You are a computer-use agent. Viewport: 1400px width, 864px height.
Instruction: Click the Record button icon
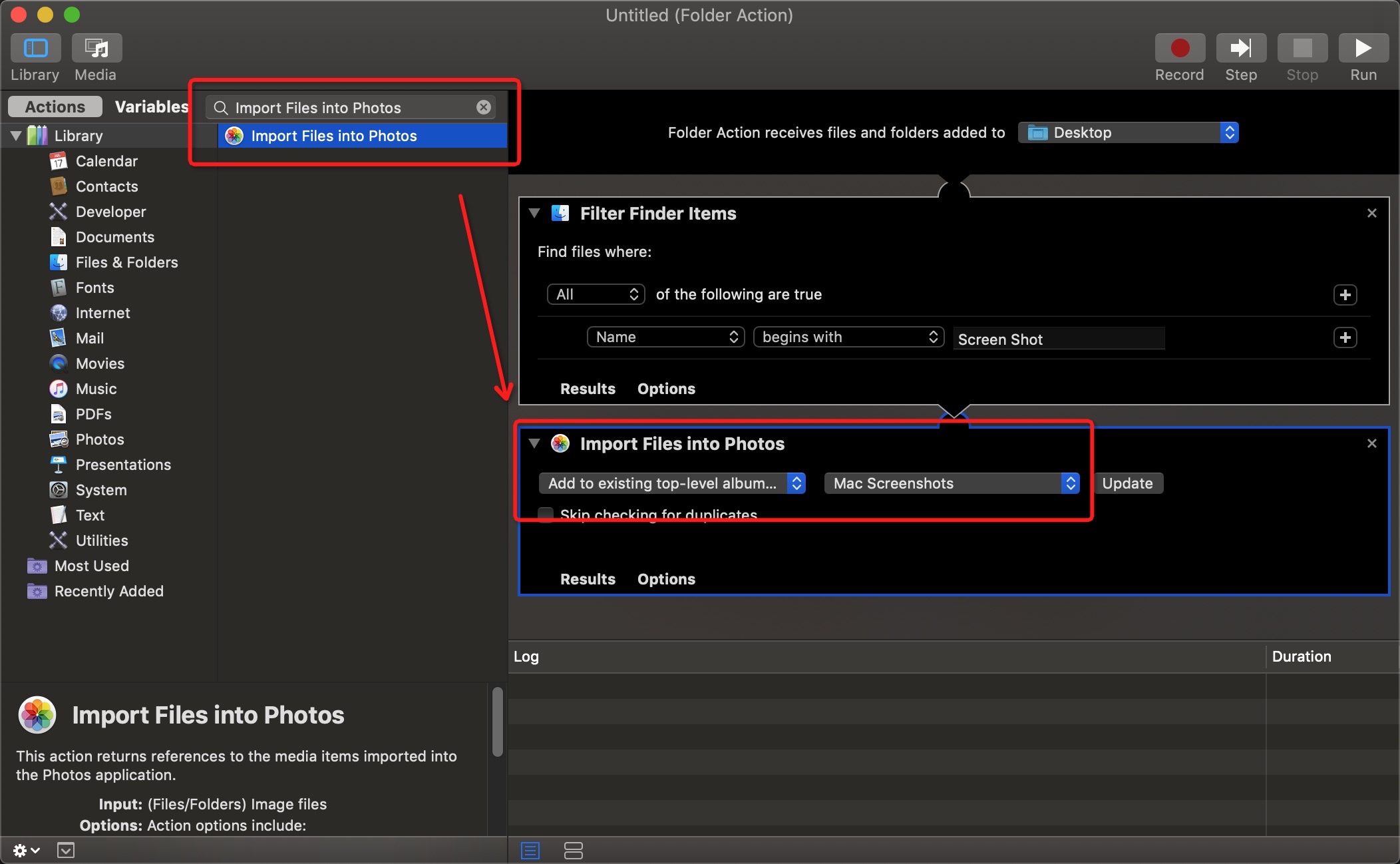coord(1179,48)
